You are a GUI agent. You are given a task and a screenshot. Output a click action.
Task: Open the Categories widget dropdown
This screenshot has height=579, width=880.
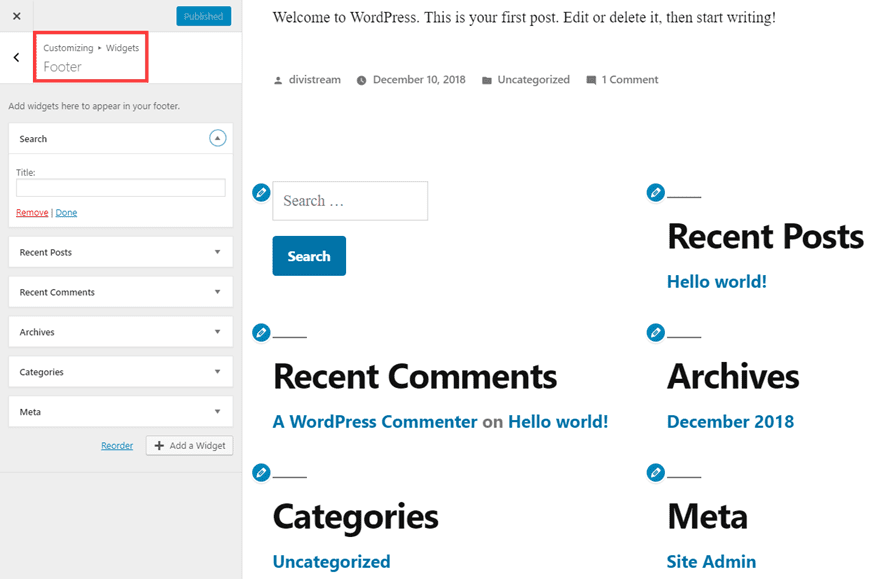(217, 371)
